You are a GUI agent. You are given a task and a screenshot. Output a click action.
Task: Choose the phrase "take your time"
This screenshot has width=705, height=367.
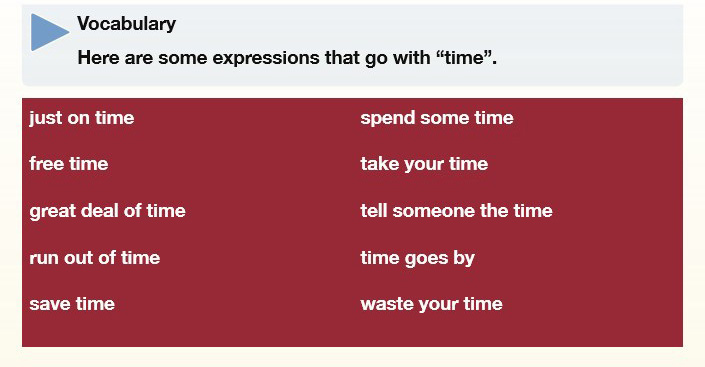tap(424, 164)
